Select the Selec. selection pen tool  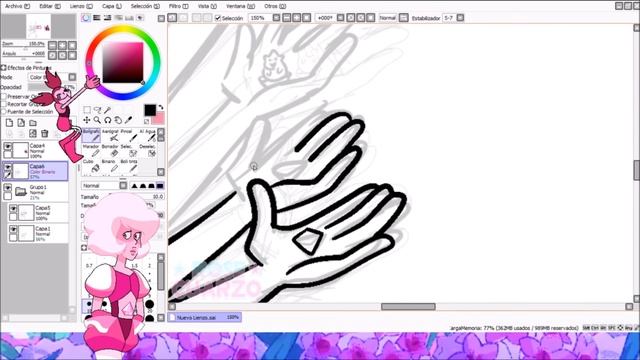[129, 151]
